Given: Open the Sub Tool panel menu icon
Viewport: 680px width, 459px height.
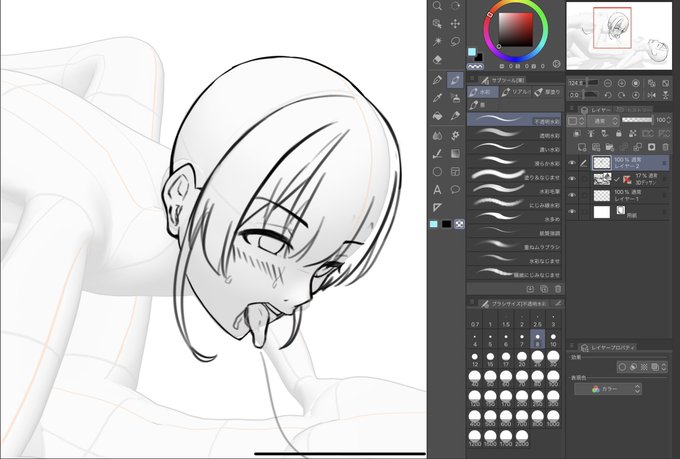Looking at the screenshot, I should pos(472,79).
